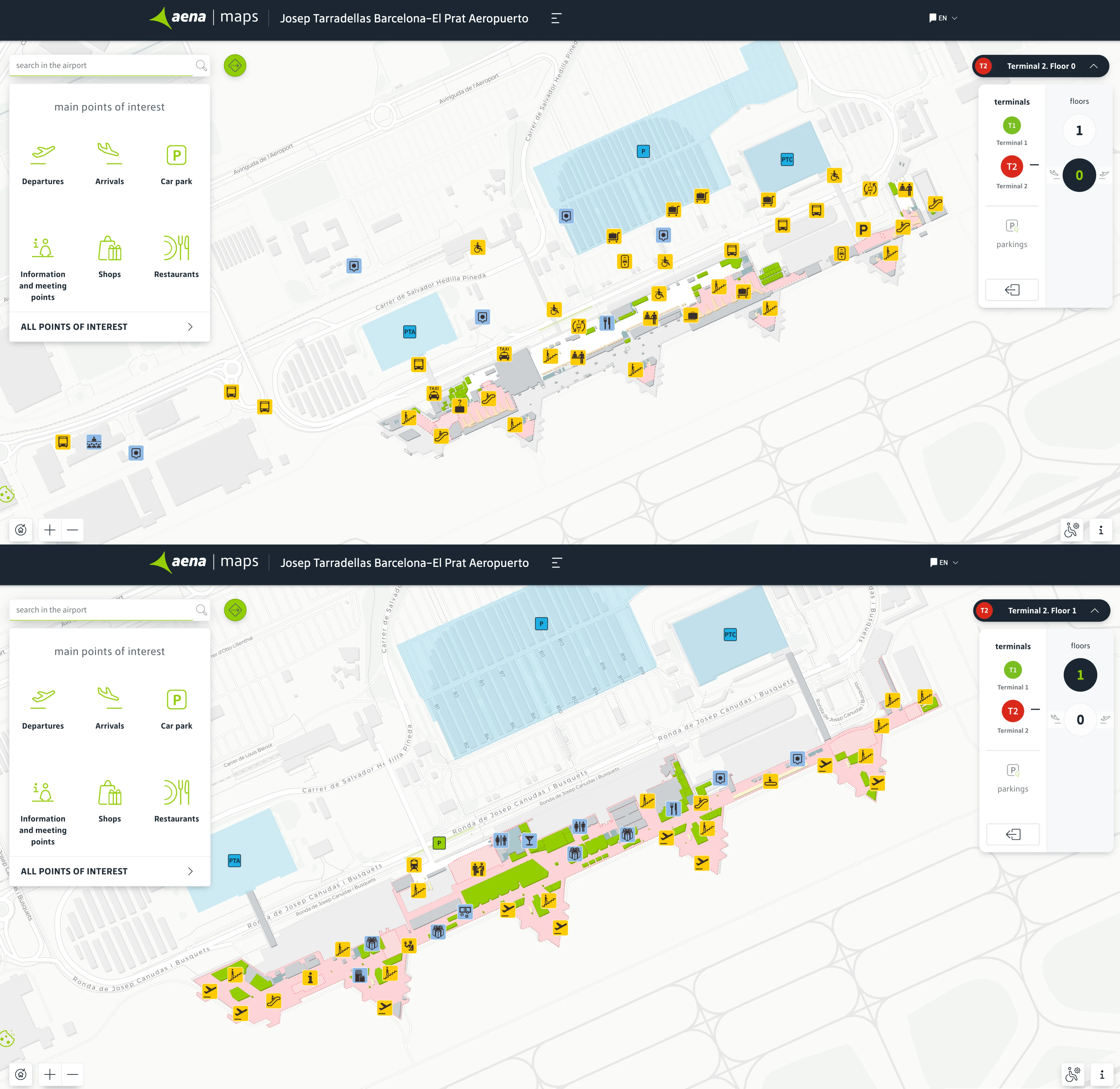Click the yellow train station map marker

click(x=414, y=865)
